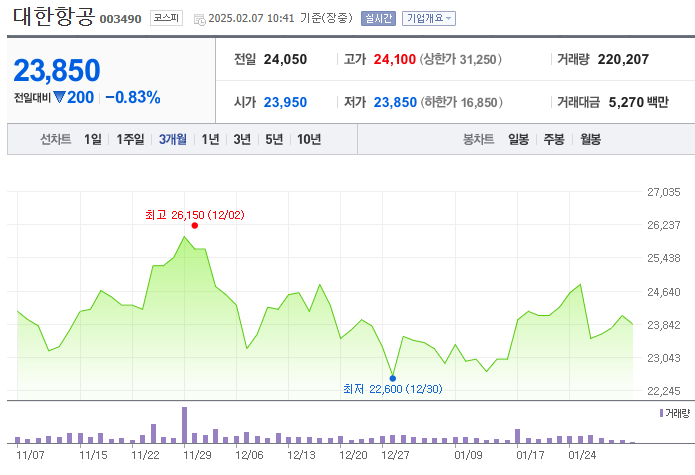Click the tallest volume bar near 11/29

point(184,425)
